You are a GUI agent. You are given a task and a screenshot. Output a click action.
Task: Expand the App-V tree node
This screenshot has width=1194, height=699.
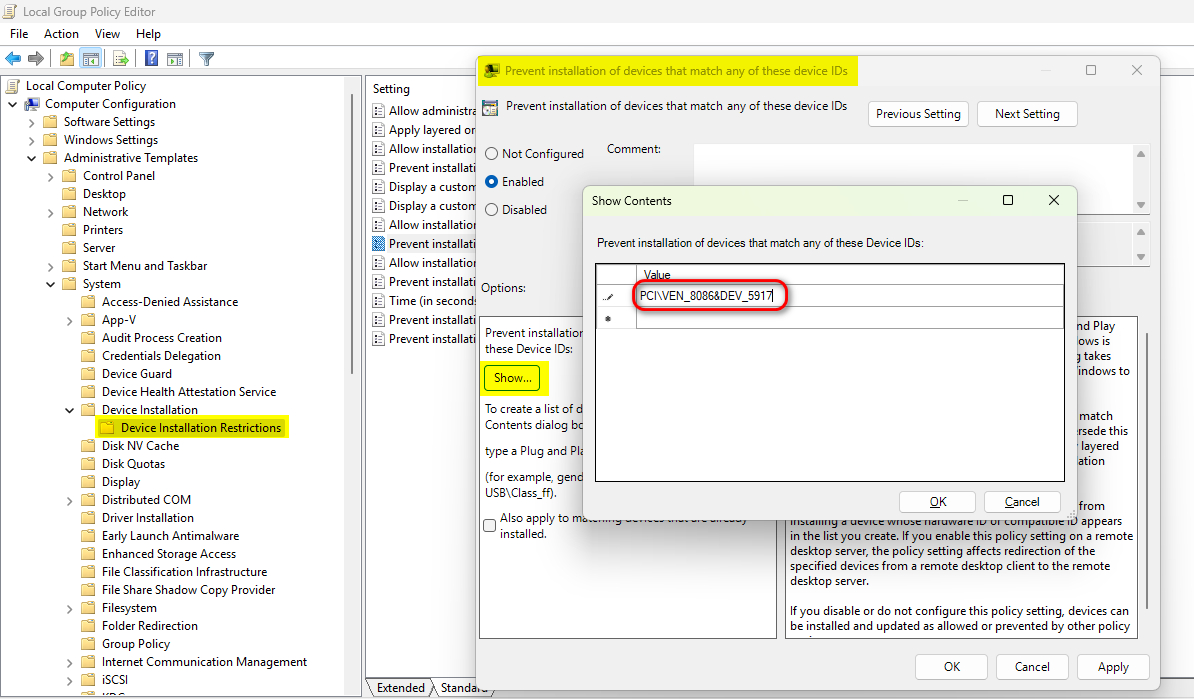pyautogui.click(x=68, y=319)
